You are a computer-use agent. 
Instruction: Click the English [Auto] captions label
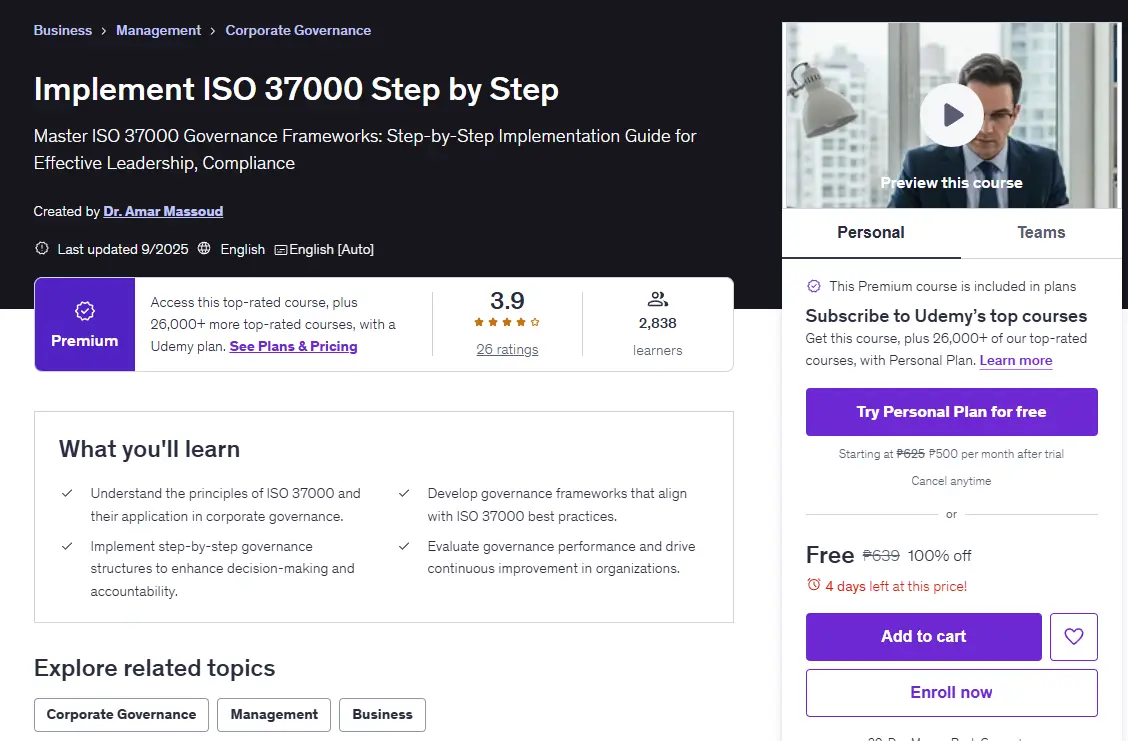pyautogui.click(x=332, y=249)
